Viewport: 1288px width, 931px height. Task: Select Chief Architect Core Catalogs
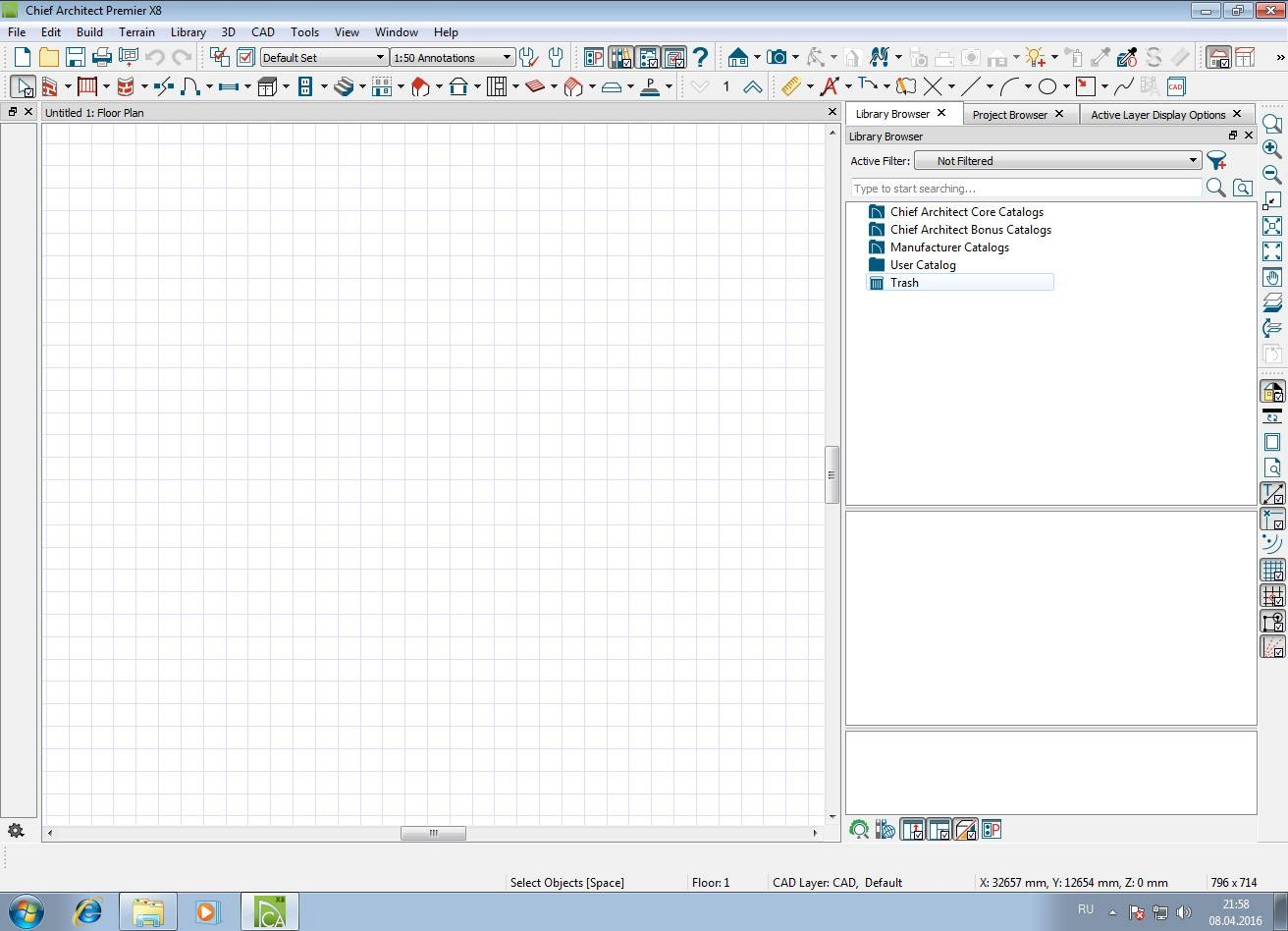tap(966, 212)
